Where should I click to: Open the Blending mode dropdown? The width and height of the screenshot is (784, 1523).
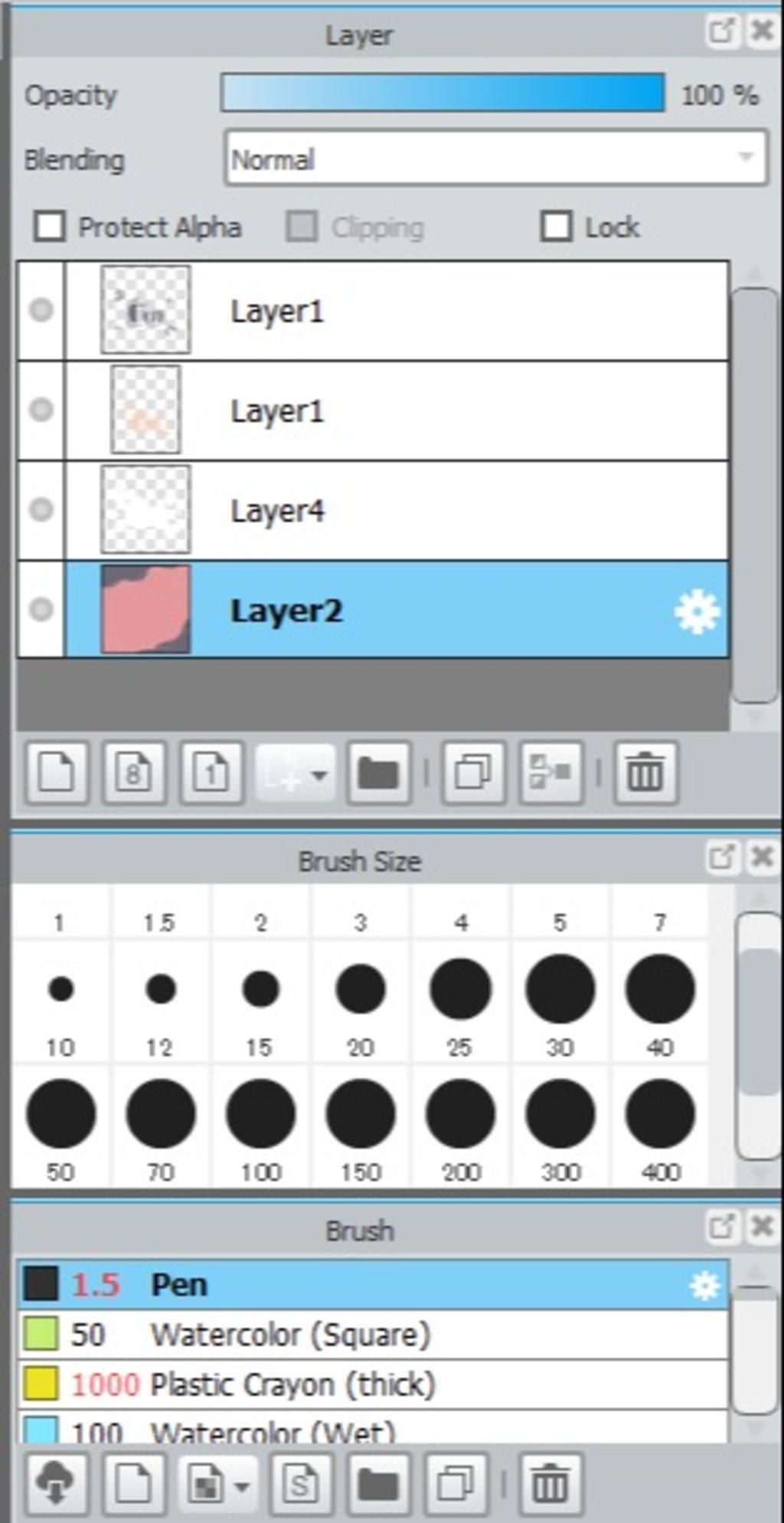coord(496,159)
